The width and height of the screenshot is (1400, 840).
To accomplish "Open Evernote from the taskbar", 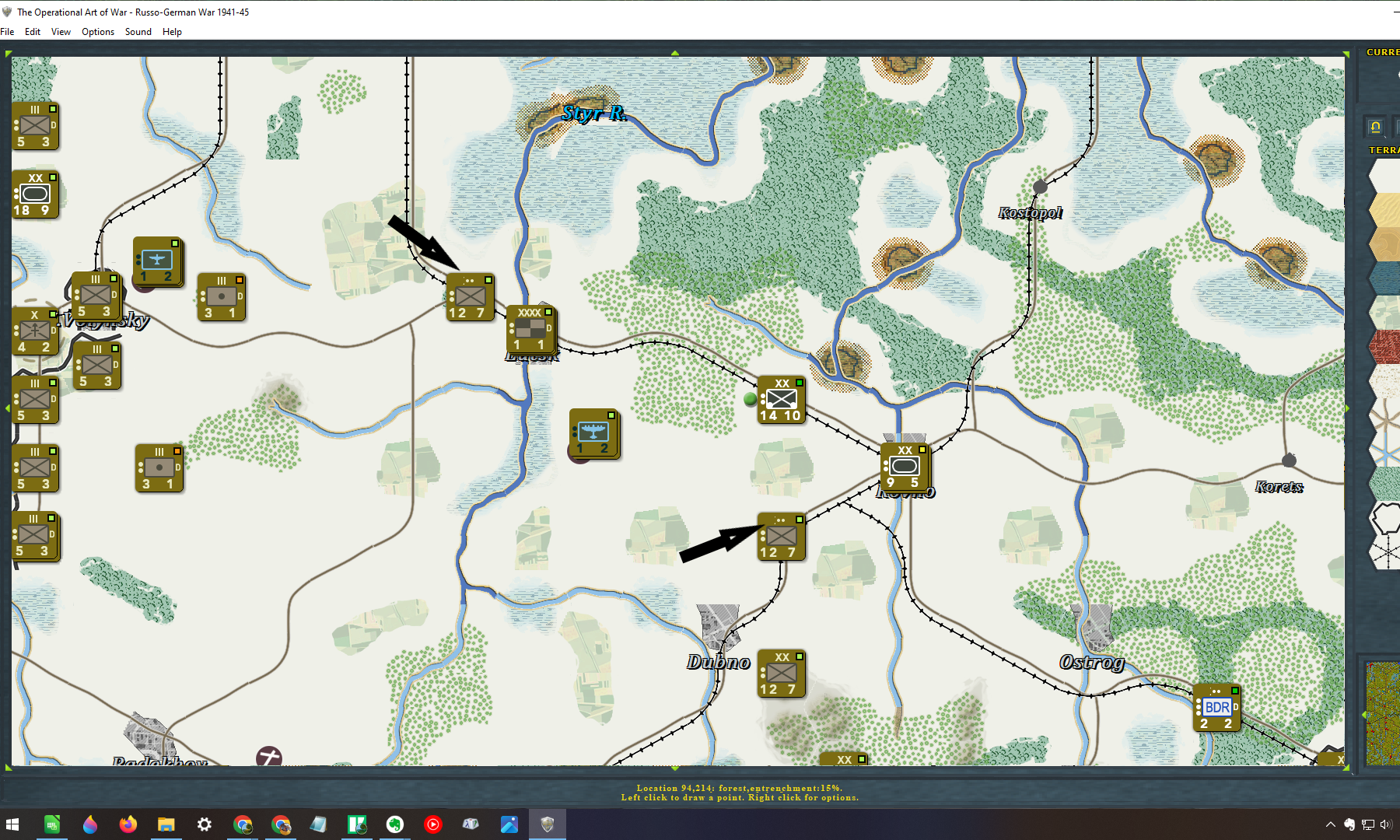I will tap(395, 824).
